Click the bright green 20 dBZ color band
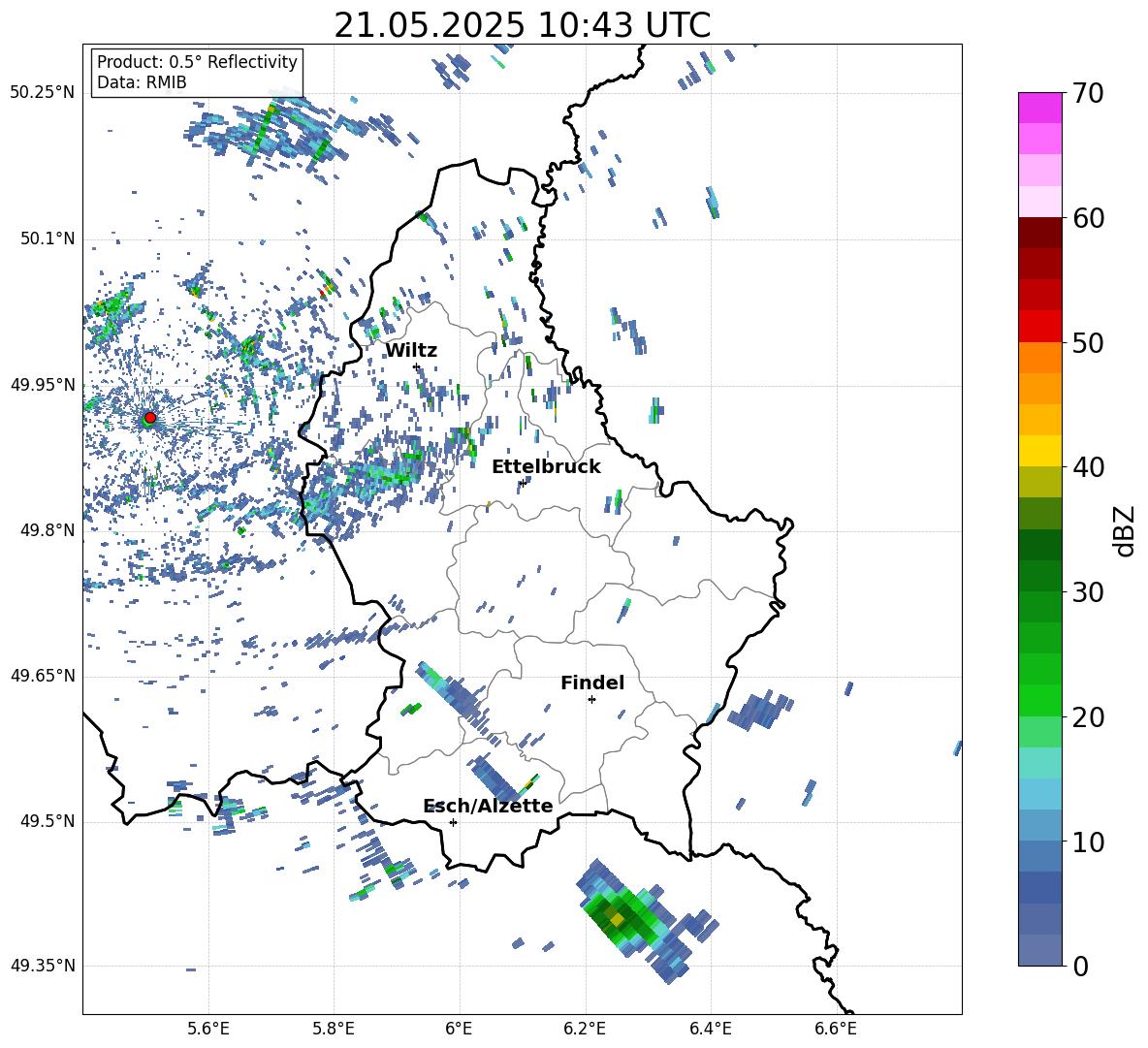1148x1048 pixels. (1040, 700)
